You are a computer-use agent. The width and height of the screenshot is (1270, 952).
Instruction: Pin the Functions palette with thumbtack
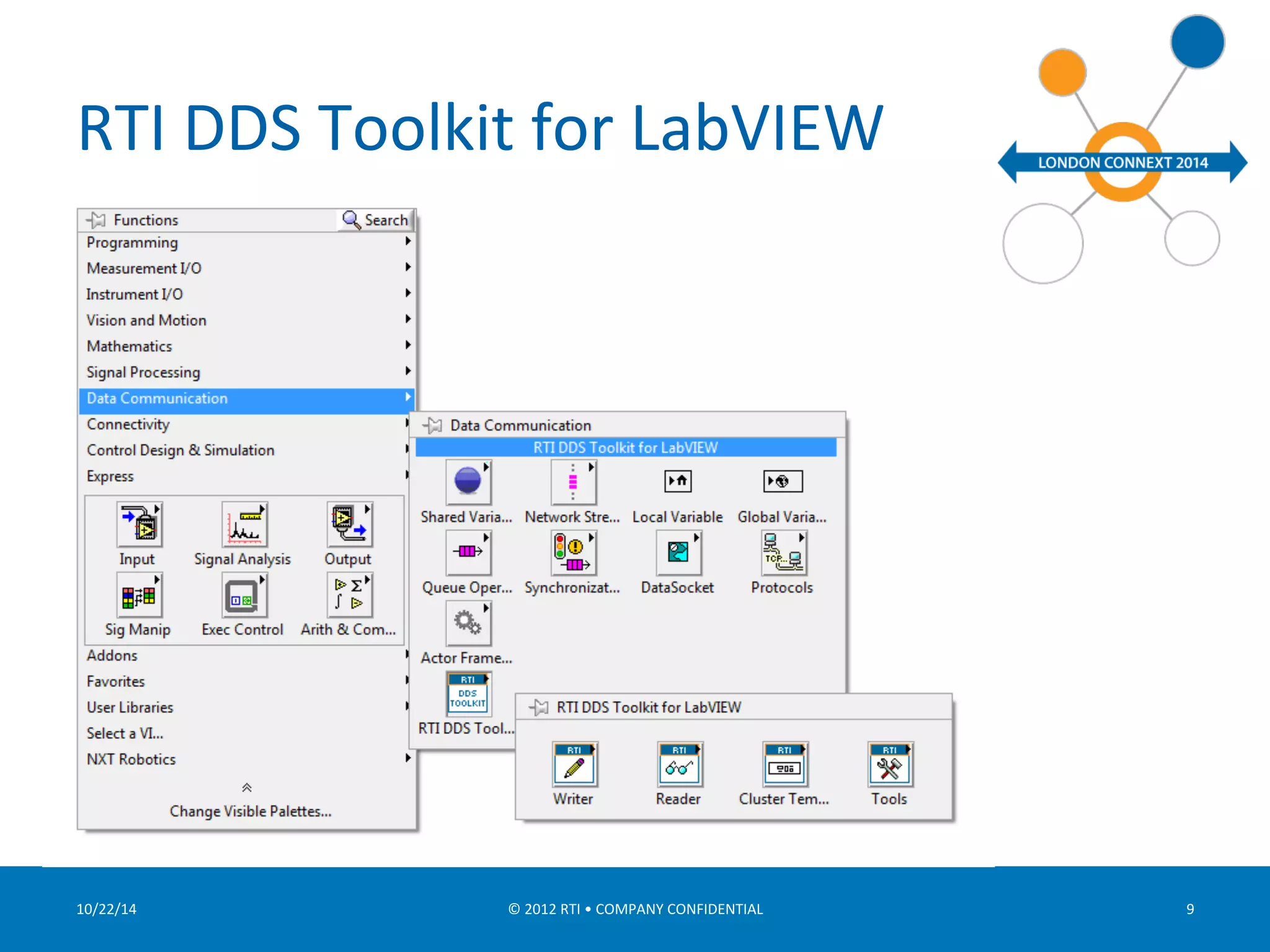pyautogui.click(x=96, y=220)
